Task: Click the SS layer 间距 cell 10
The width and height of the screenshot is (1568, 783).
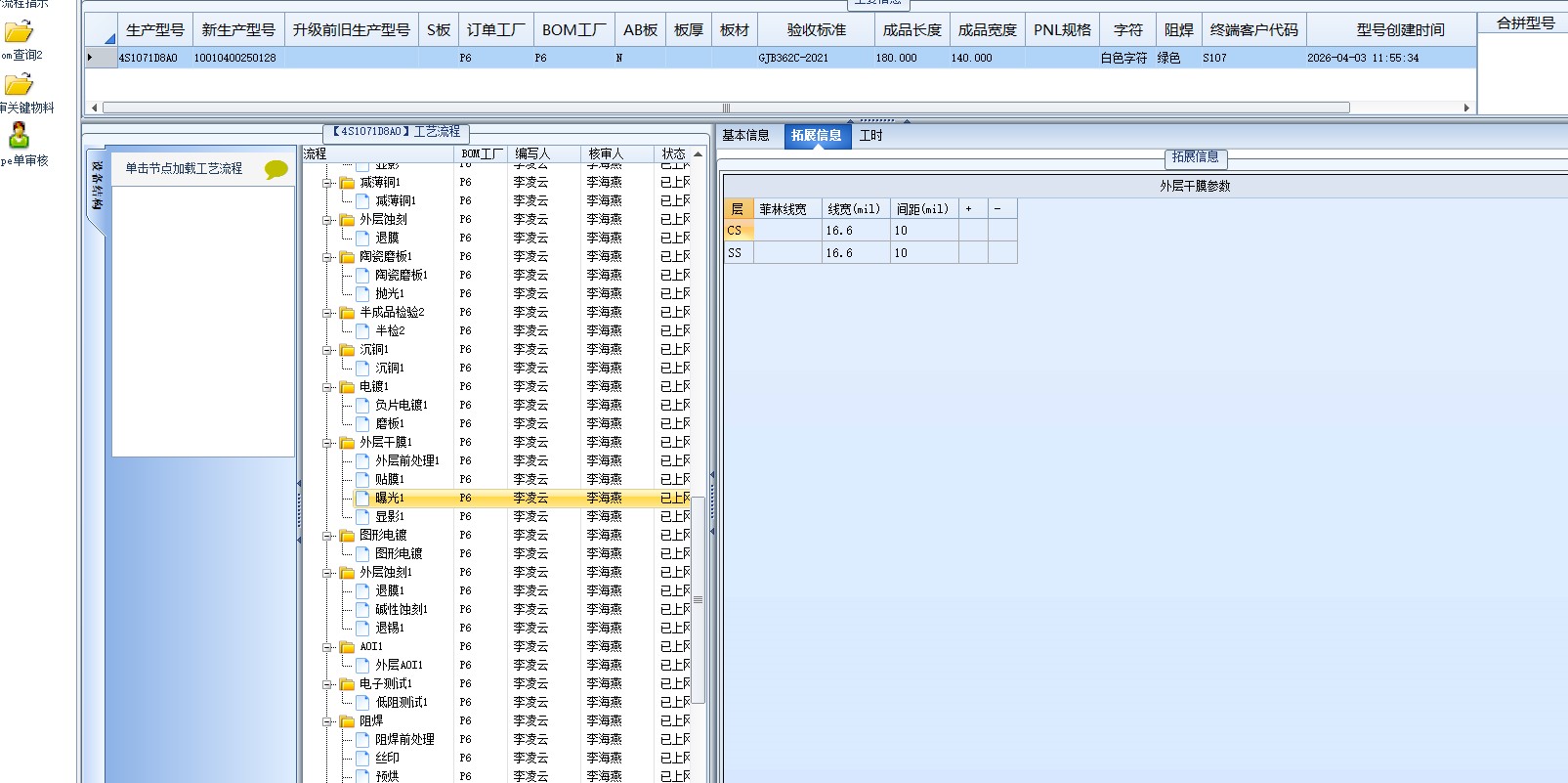Action: click(925, 253)
